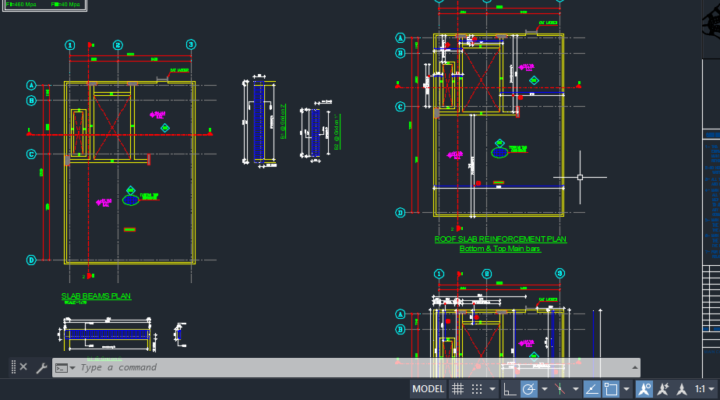The image size is (720, 400).
Task: Click the annotation scale symbol icon
Action: tap(682, 389)
